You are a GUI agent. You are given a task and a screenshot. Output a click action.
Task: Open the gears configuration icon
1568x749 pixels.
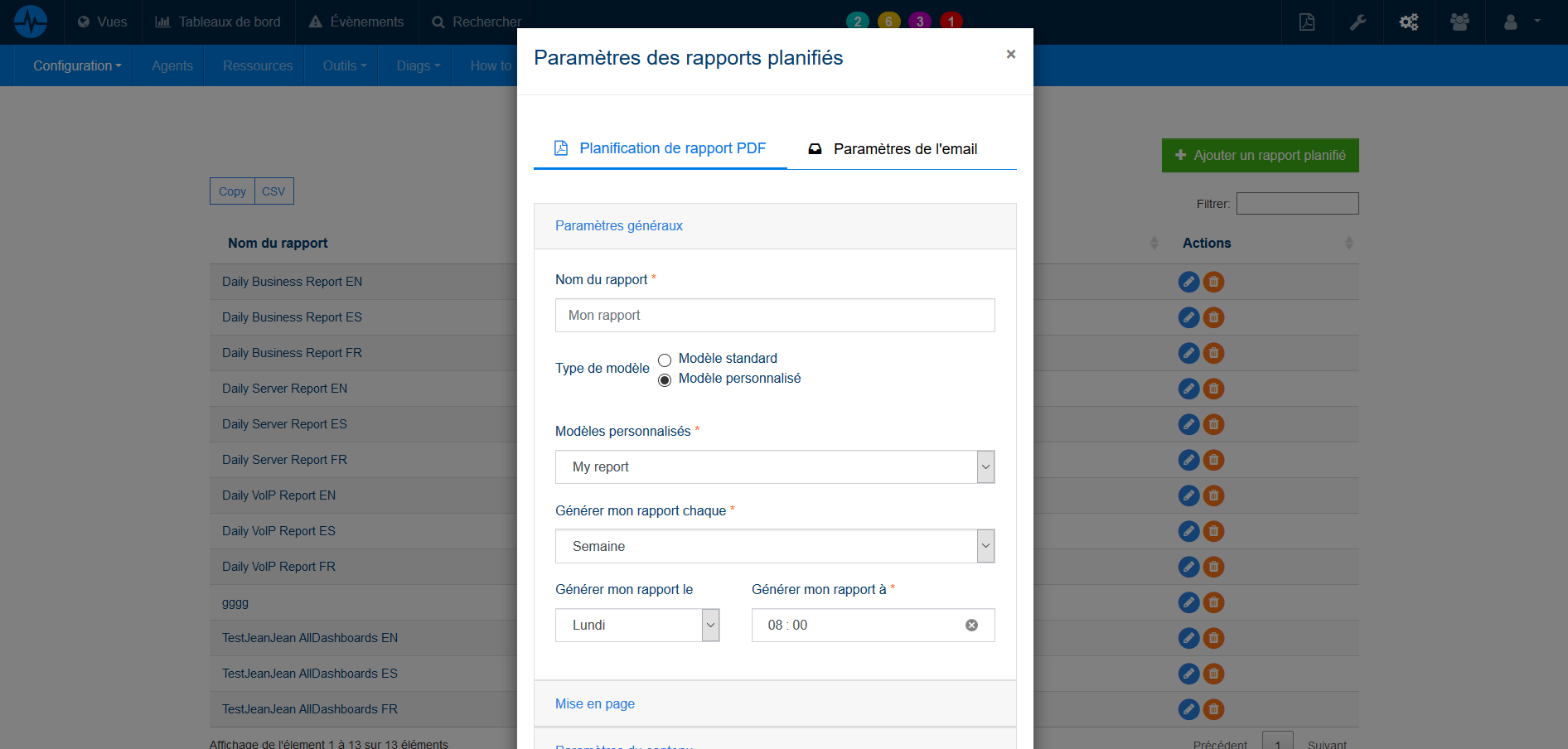pyautogui.click(x=1409, y=22)
